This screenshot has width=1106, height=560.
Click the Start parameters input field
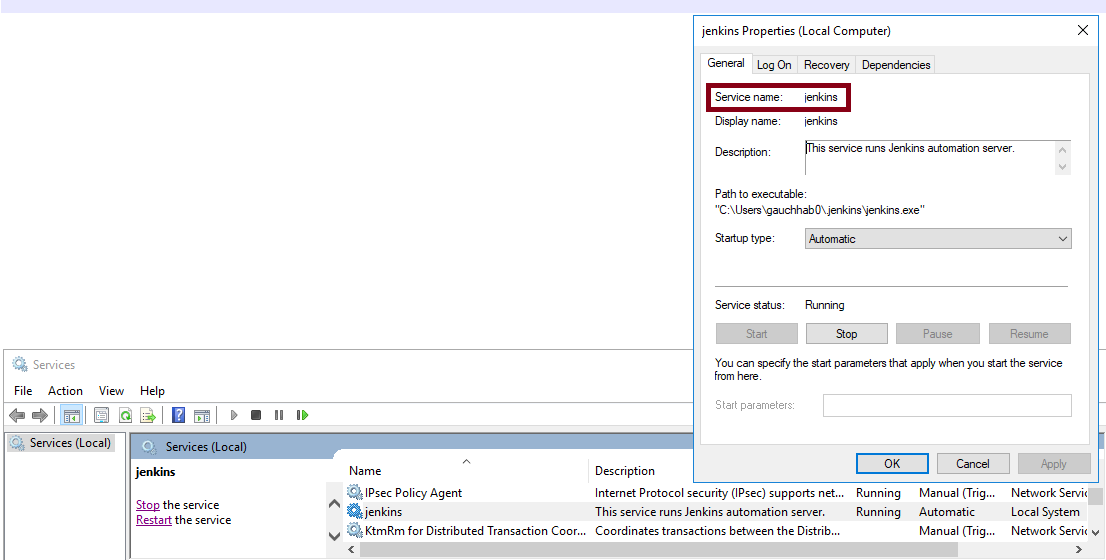(x=947, y=405)
